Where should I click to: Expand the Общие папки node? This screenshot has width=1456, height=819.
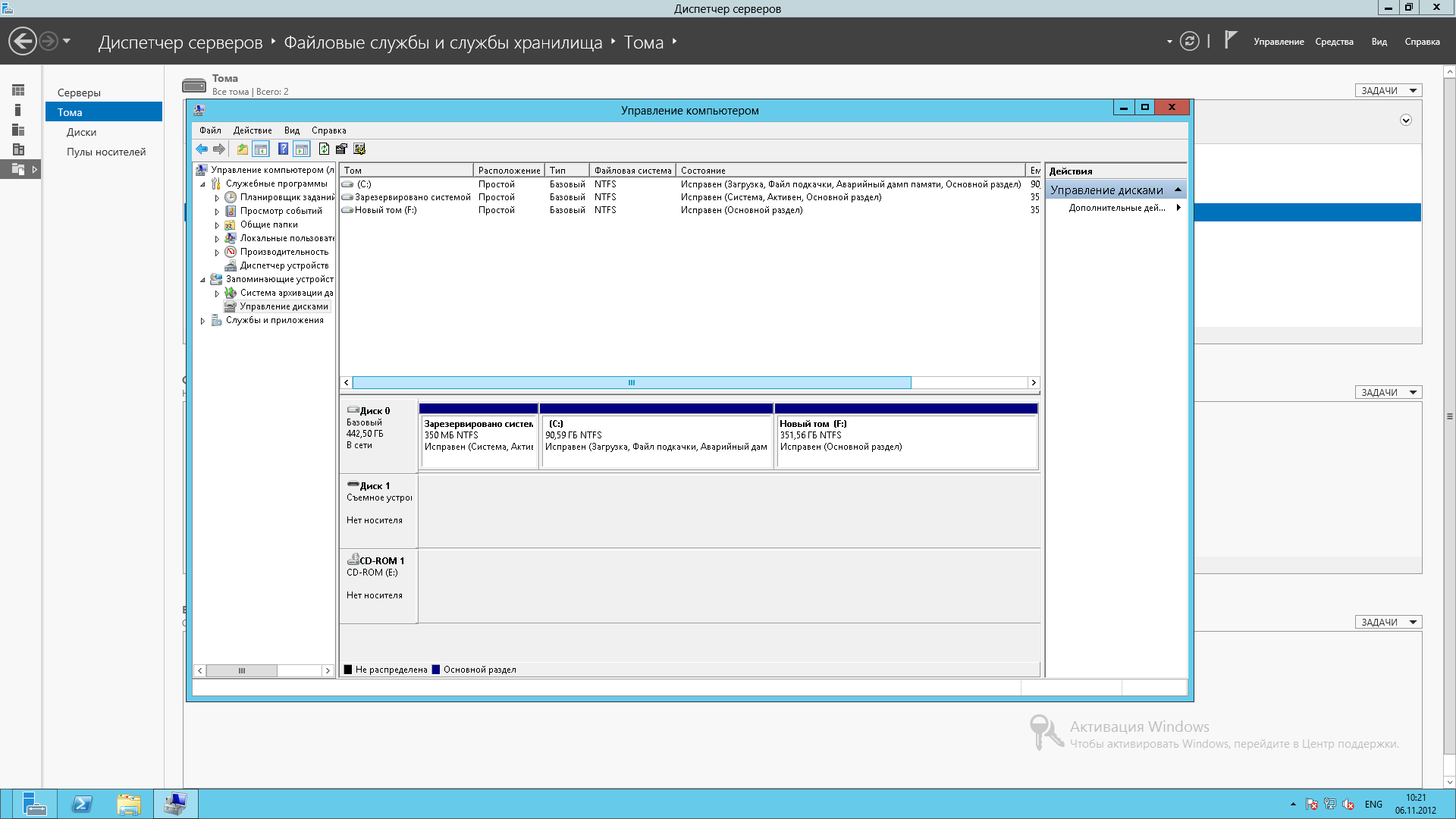click(217, 225)
